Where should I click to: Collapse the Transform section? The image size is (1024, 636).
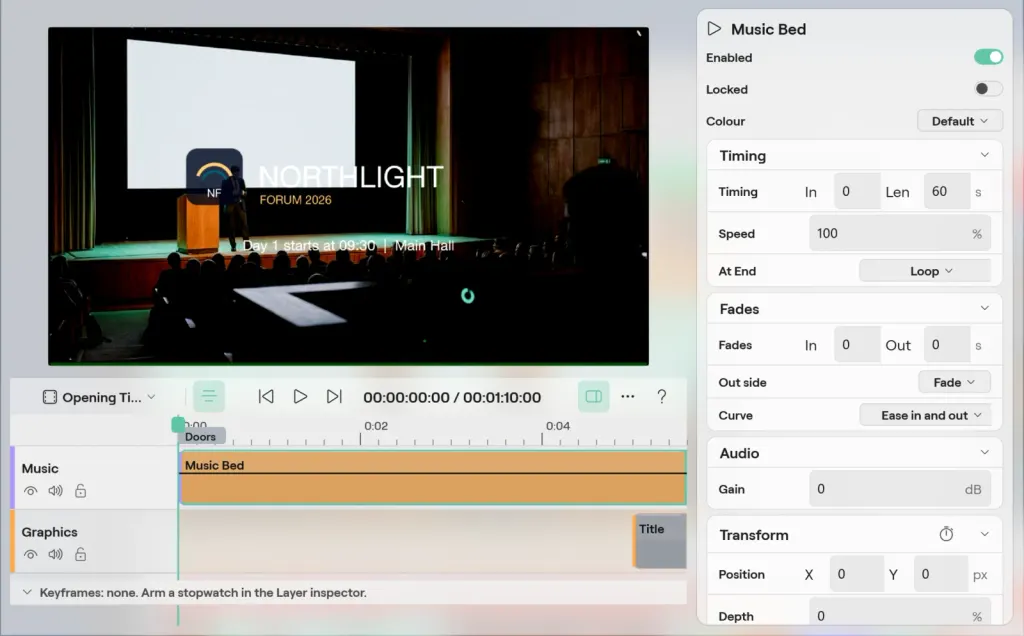pyautogui.click(x=984, y=534)
